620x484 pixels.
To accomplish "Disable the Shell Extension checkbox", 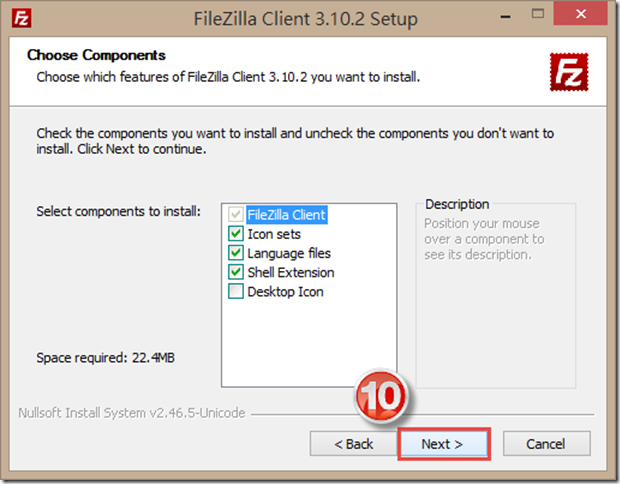I will coord(236,272).
